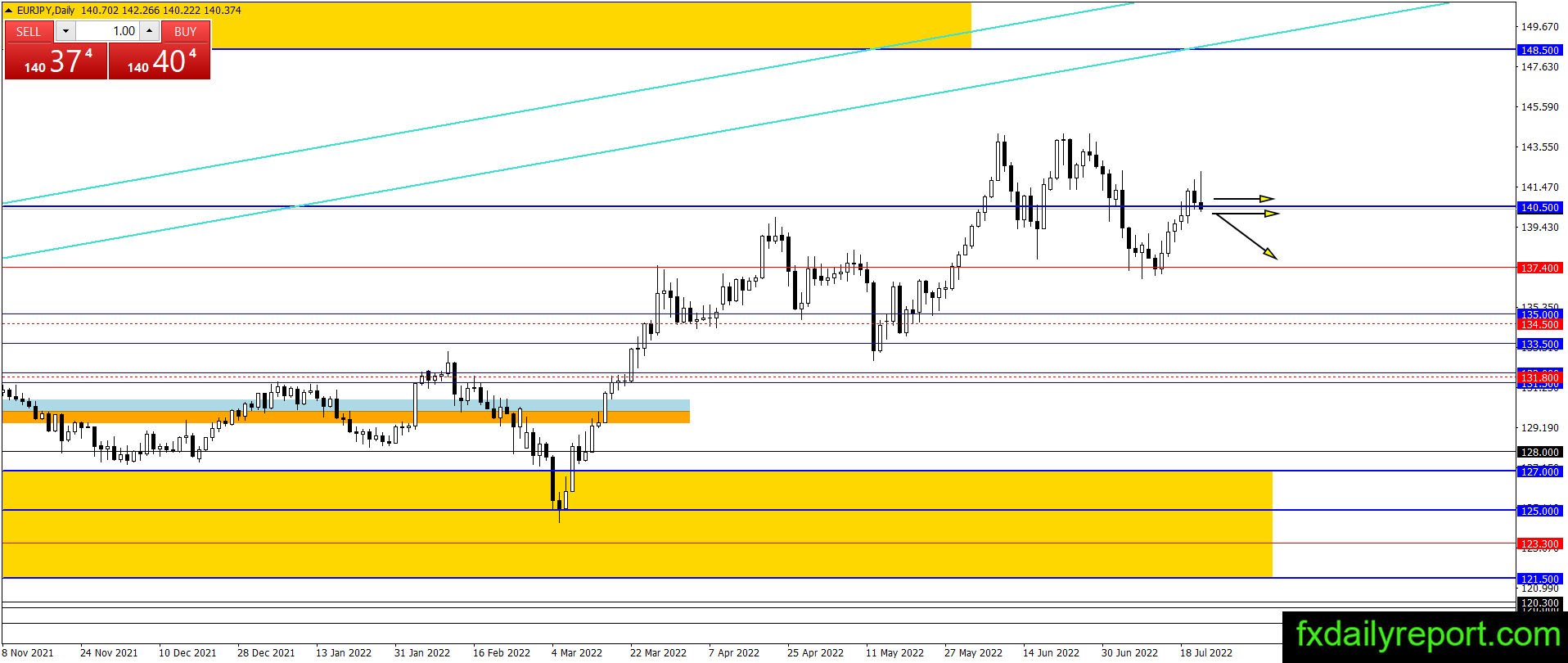This screenshot has width=1568, height=663.
Task: Select the 127.000 price level label
Action: 1539,471
